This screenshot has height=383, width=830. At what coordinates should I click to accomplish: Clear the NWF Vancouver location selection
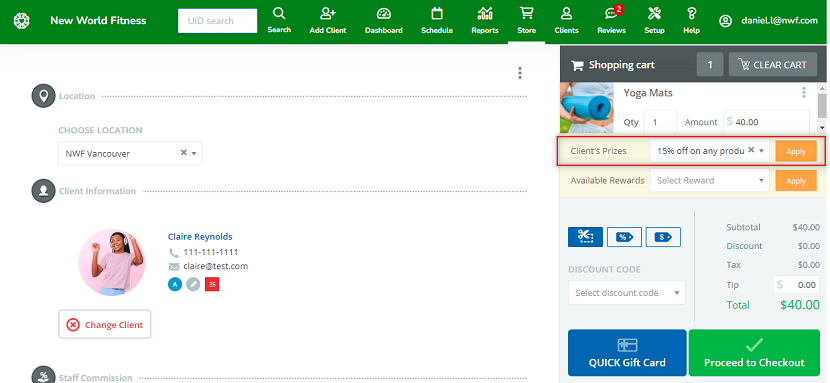click(184, 152)
